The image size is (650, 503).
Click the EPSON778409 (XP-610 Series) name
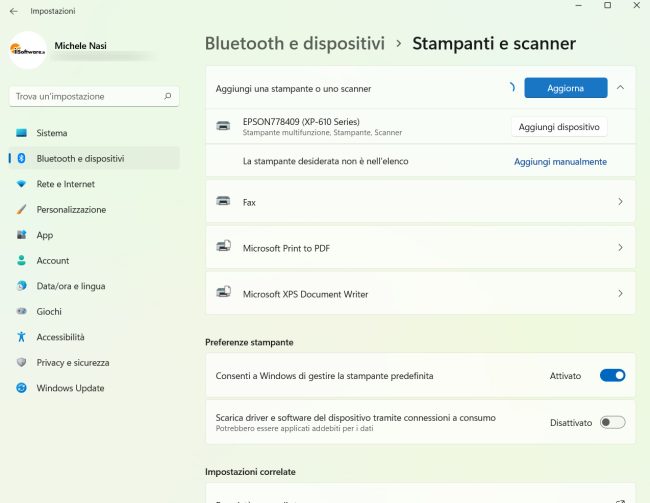(301, 121)
